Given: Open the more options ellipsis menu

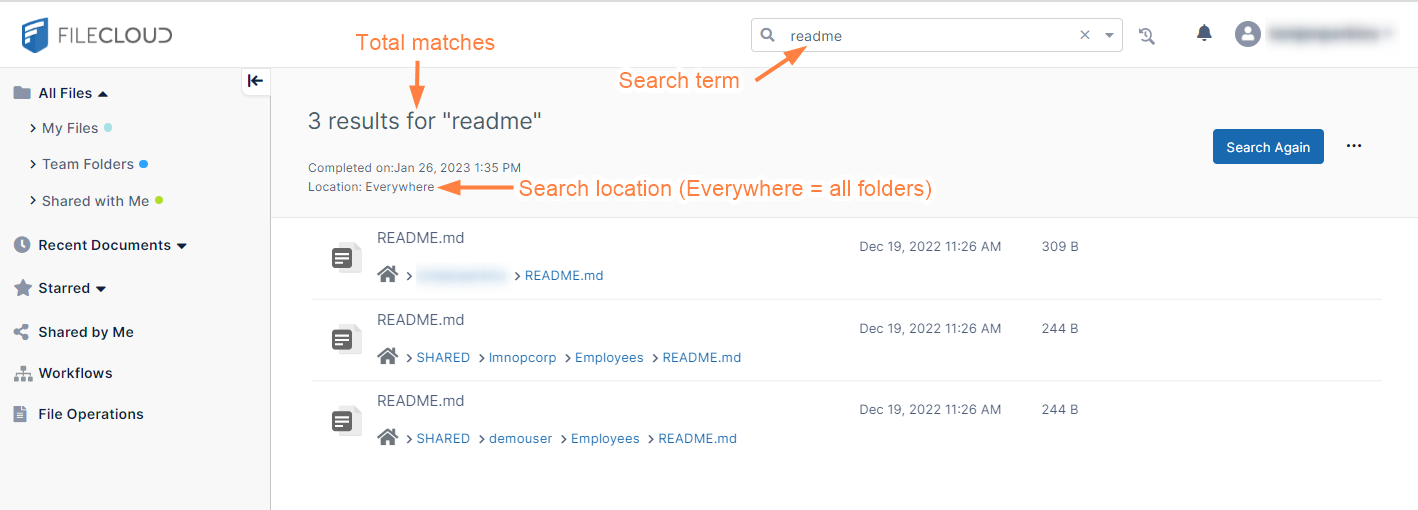Looking at the screenshot, I should (x=1354, y=146).
